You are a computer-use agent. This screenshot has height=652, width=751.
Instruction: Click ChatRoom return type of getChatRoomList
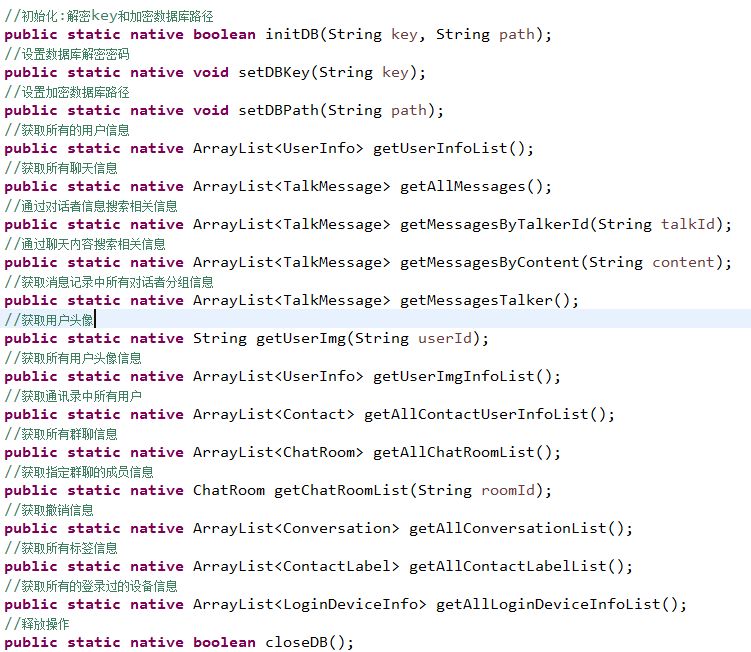[x=229, y=491]
